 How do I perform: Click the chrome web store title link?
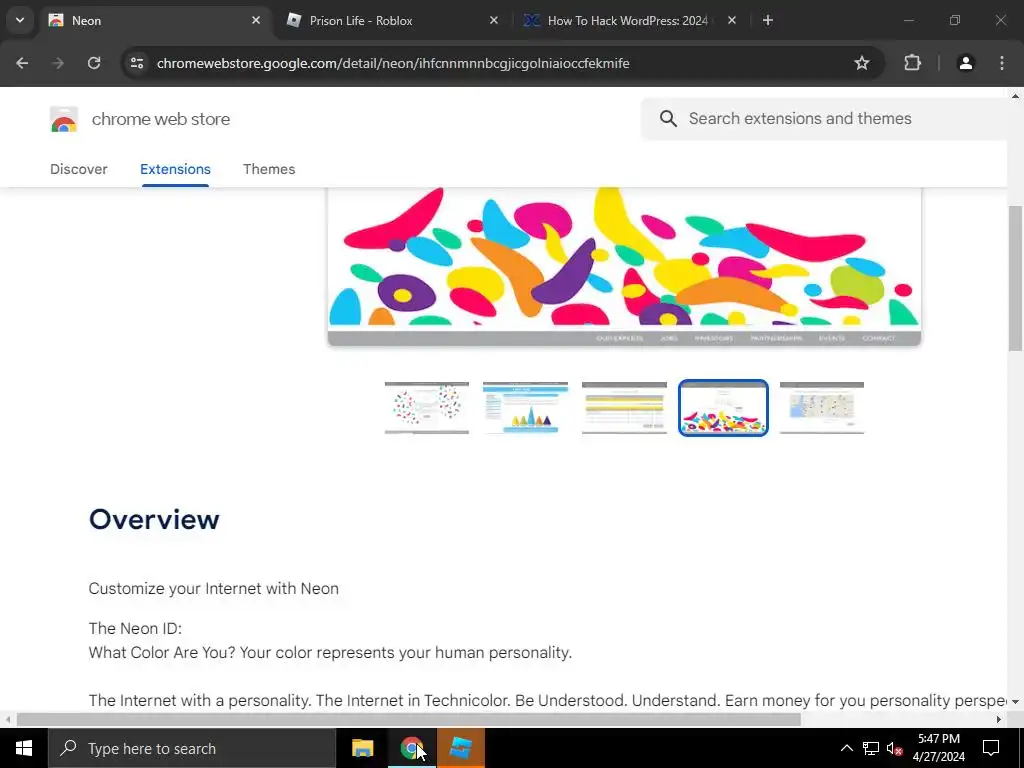[x=161, y=119]
